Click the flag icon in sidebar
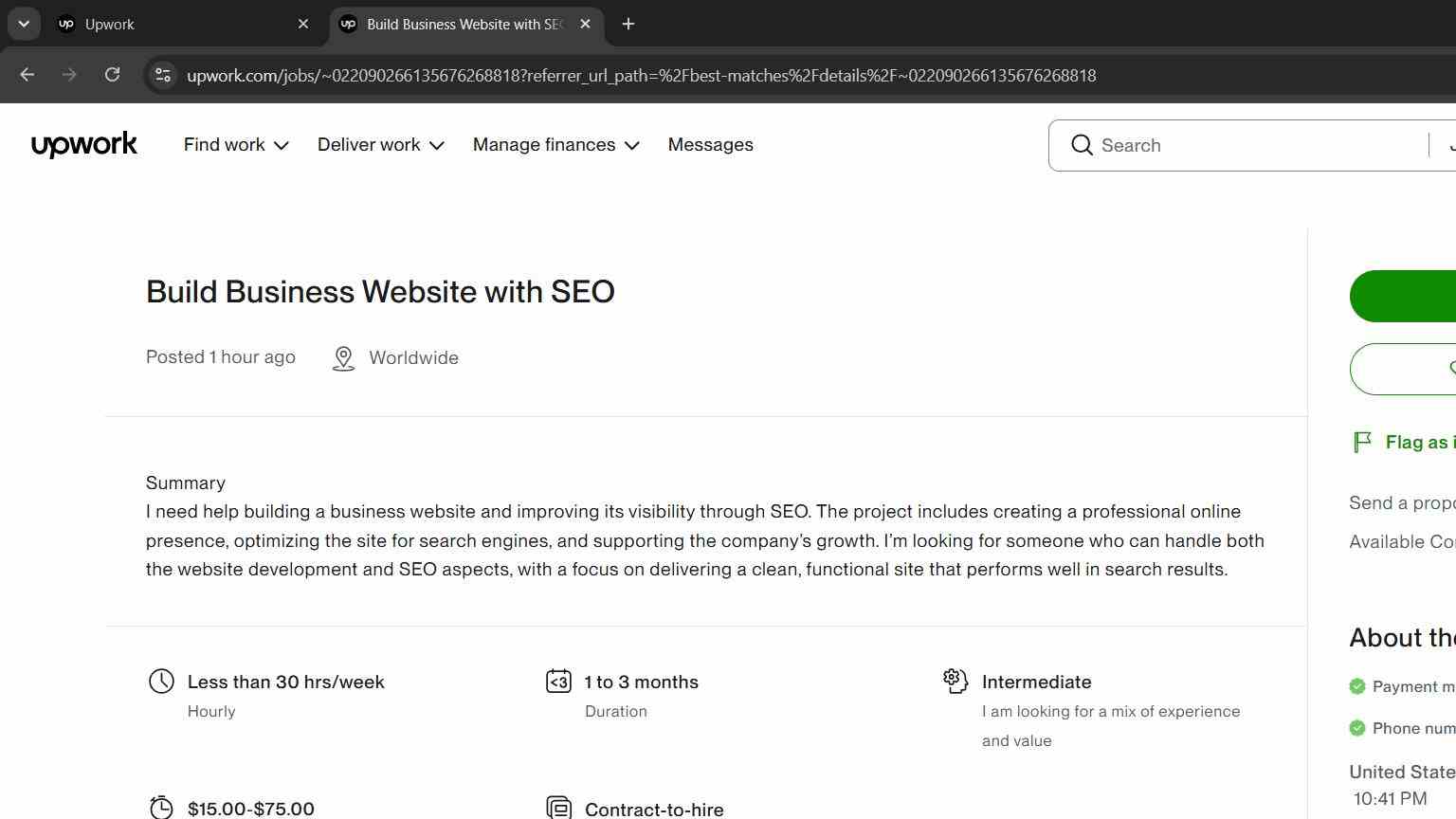This screenshot has height=819, width=1456. pyautogui.click(x=1362, y=442)
